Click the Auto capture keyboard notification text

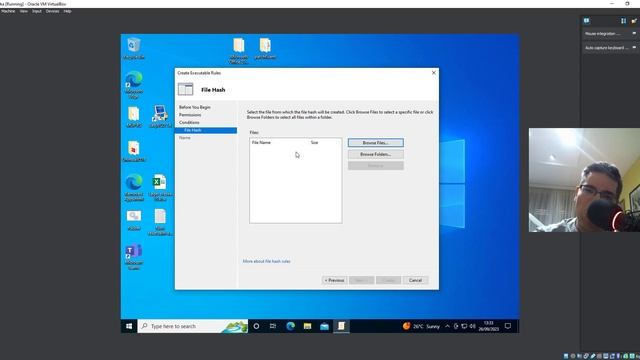pos(607,48)
